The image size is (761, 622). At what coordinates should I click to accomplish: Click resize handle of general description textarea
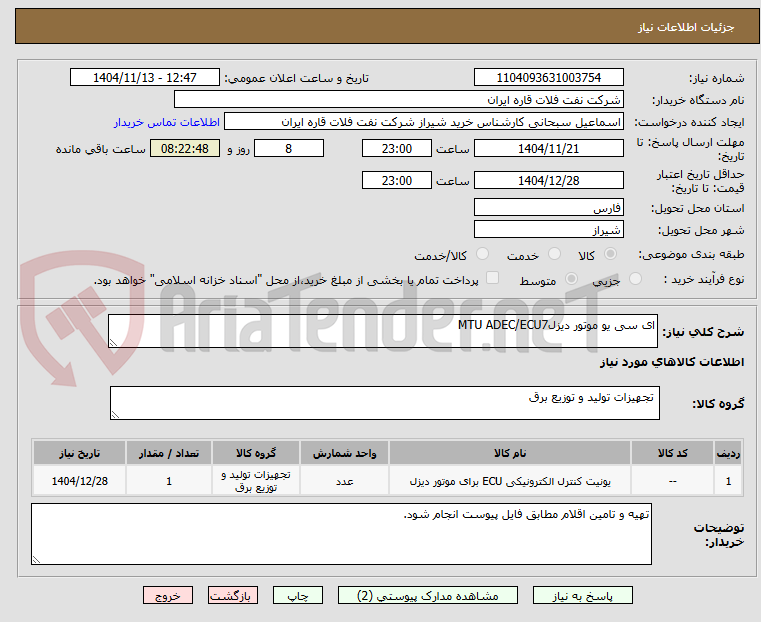[x=113, y=343]
